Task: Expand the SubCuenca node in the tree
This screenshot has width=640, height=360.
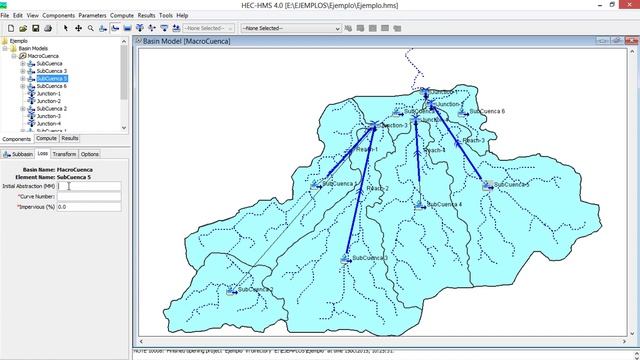Action: (x=23, y=64)
